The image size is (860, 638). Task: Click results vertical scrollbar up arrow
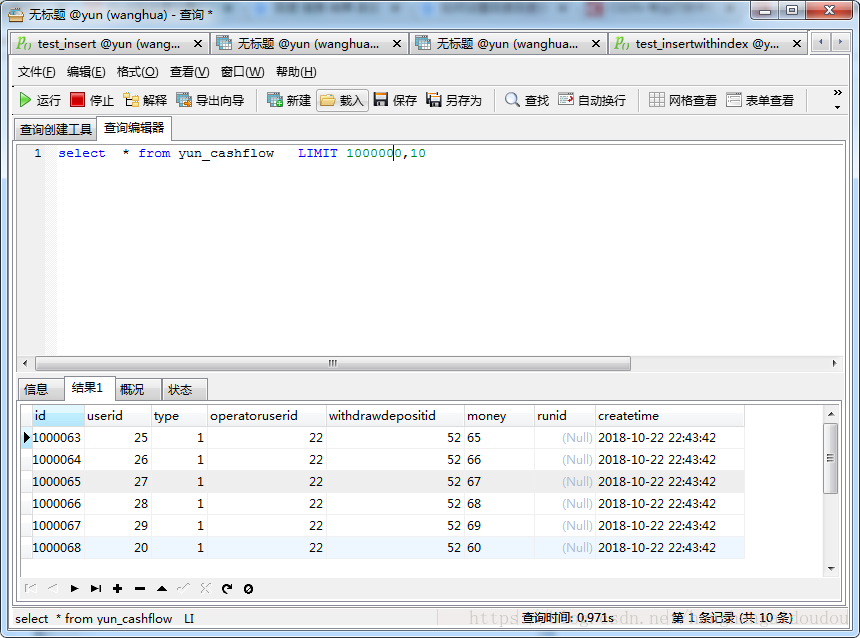[x=831, y=414]
